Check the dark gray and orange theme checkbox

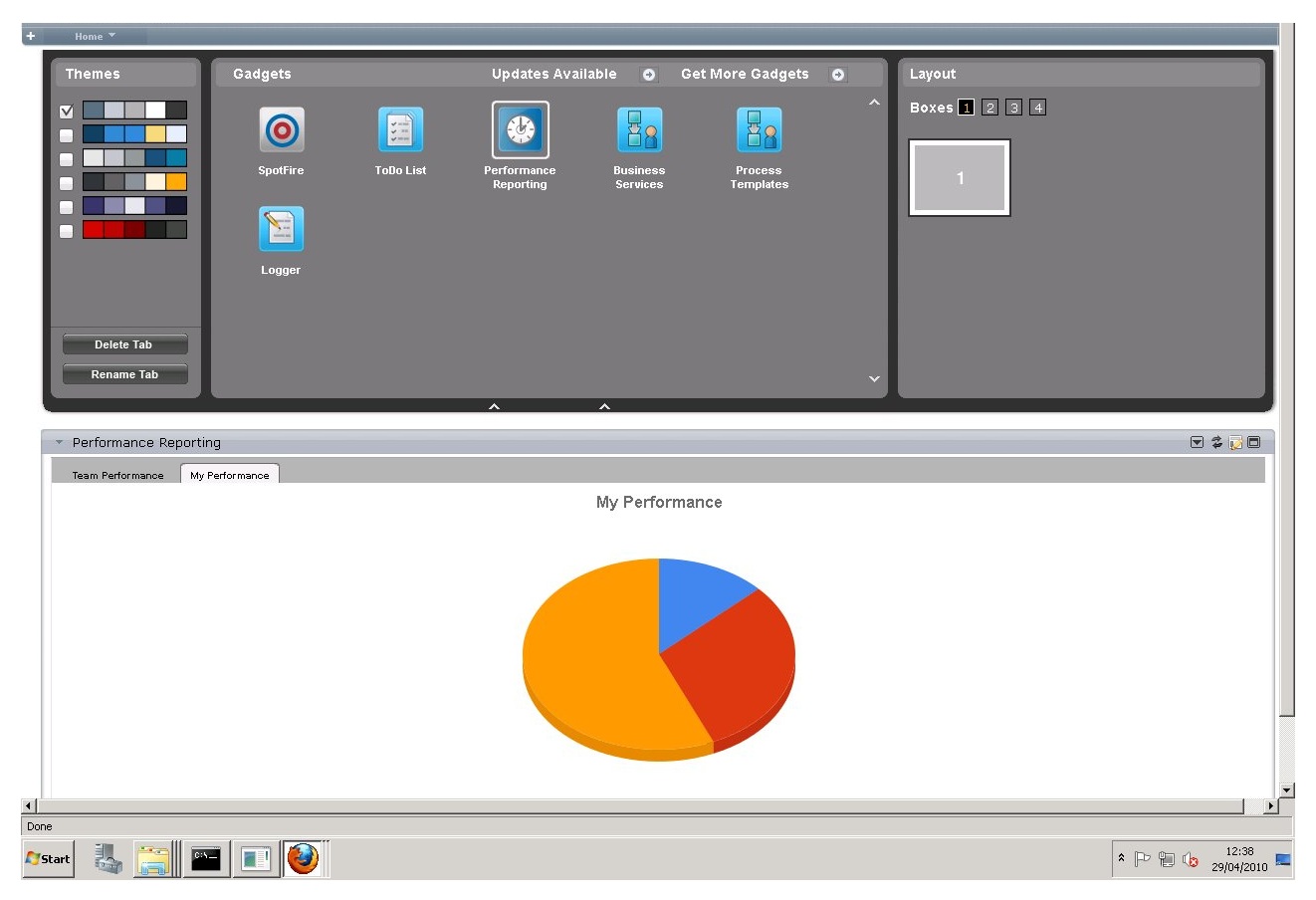pos(67,183)
